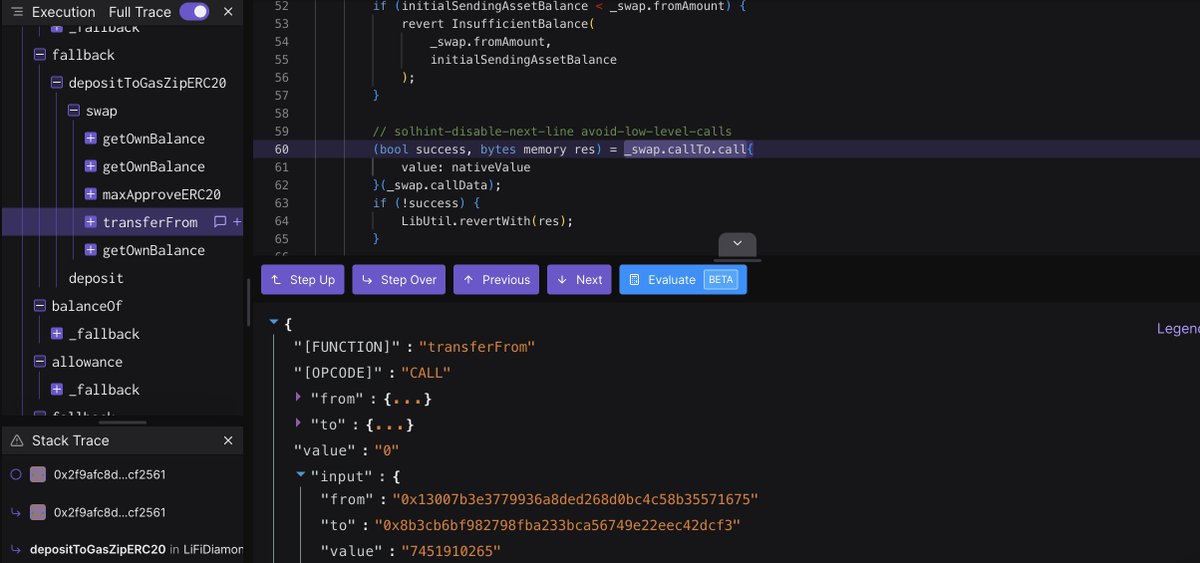Screen dimensions: 1200x563
Task: Go to the Next step
Action: point(579,280)
